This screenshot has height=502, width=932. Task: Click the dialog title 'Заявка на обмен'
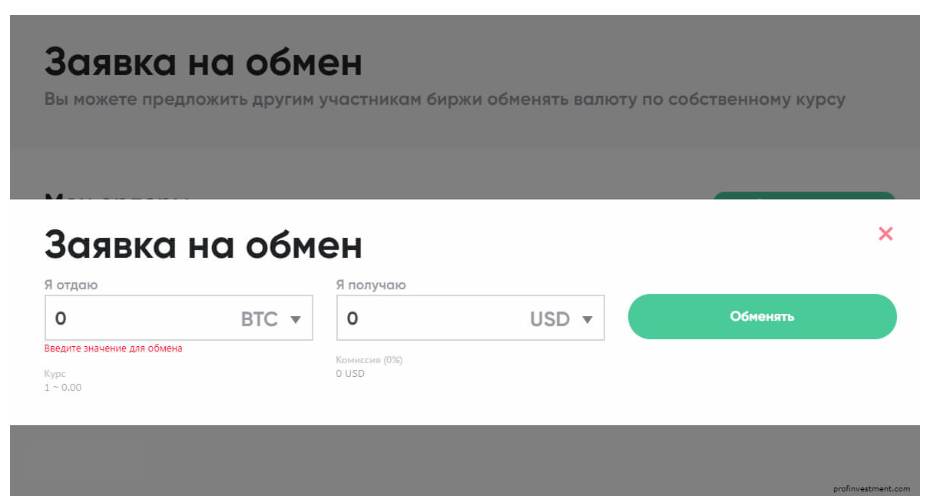[203, 244]
